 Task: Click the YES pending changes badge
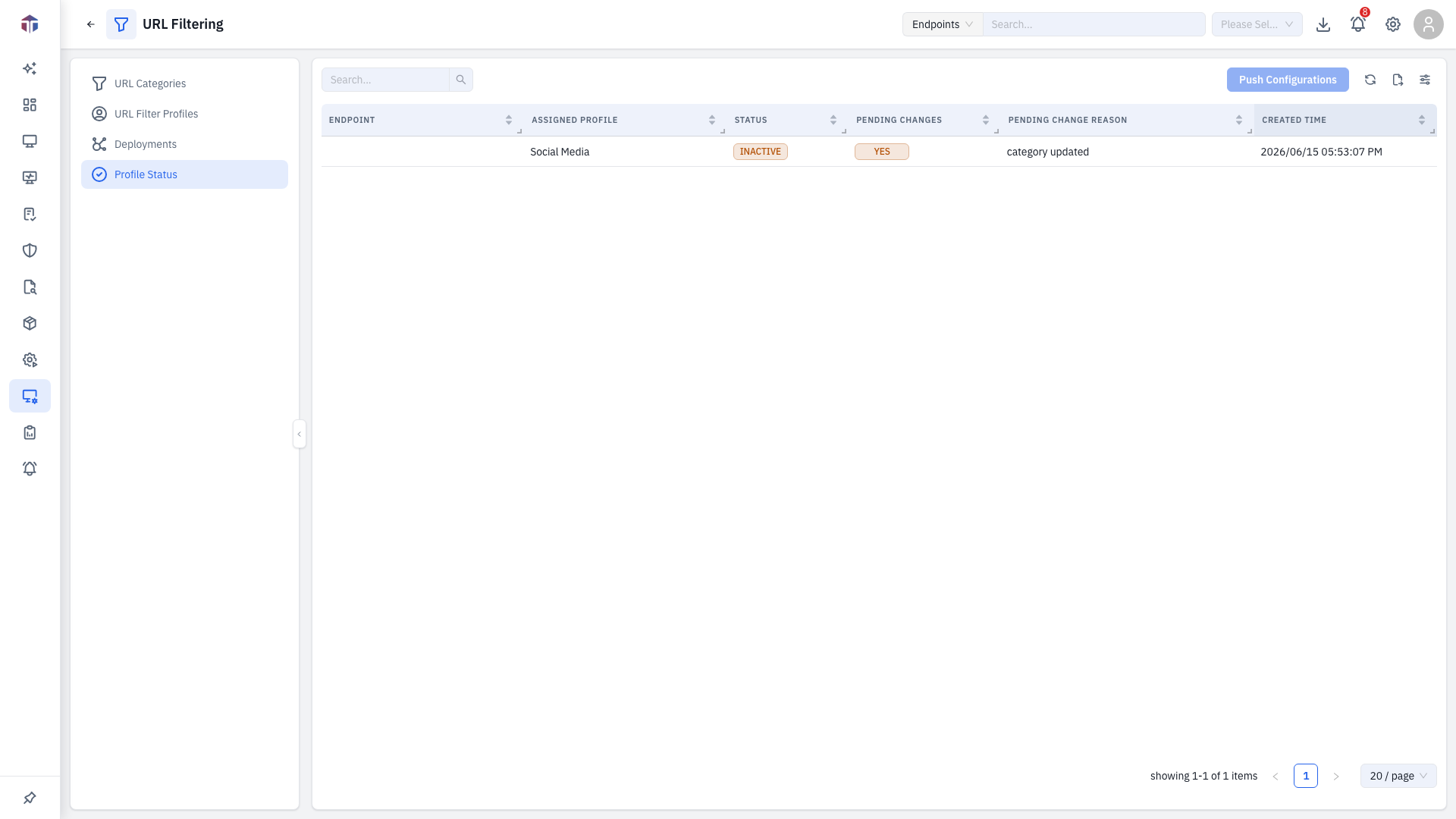(x=882, y=152)
